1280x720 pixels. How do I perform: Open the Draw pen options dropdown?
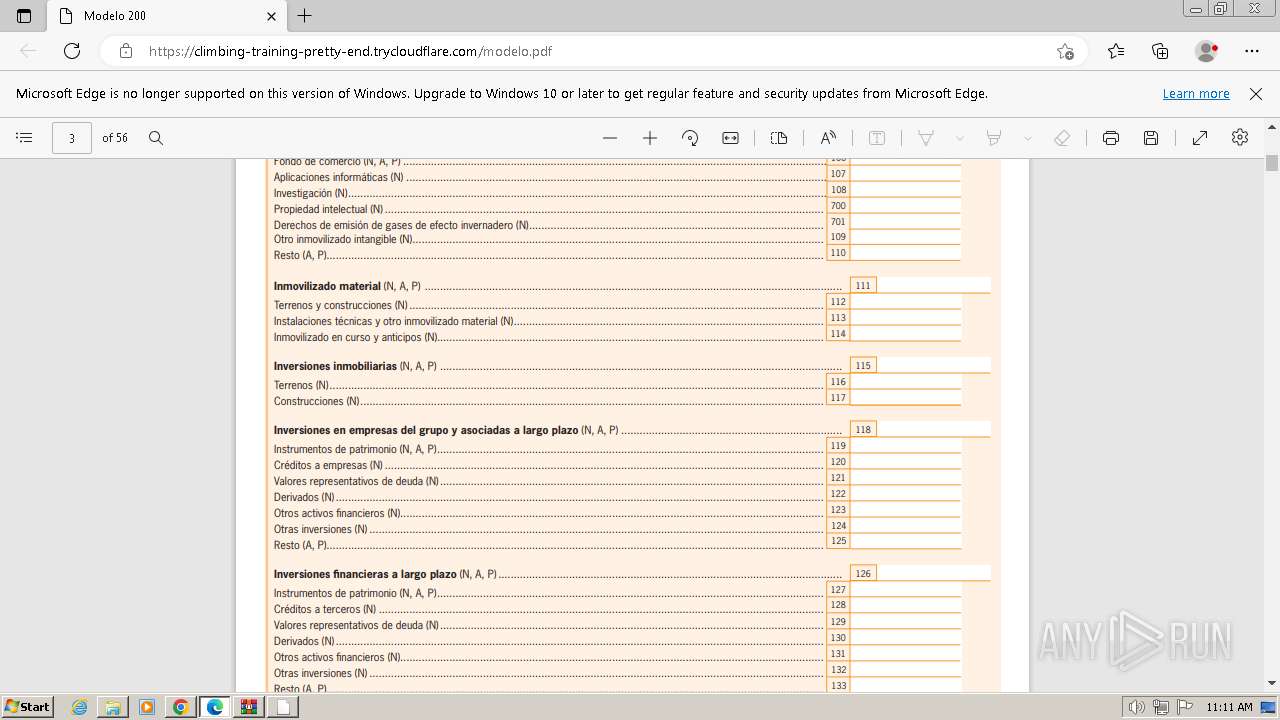coord(960,138)
